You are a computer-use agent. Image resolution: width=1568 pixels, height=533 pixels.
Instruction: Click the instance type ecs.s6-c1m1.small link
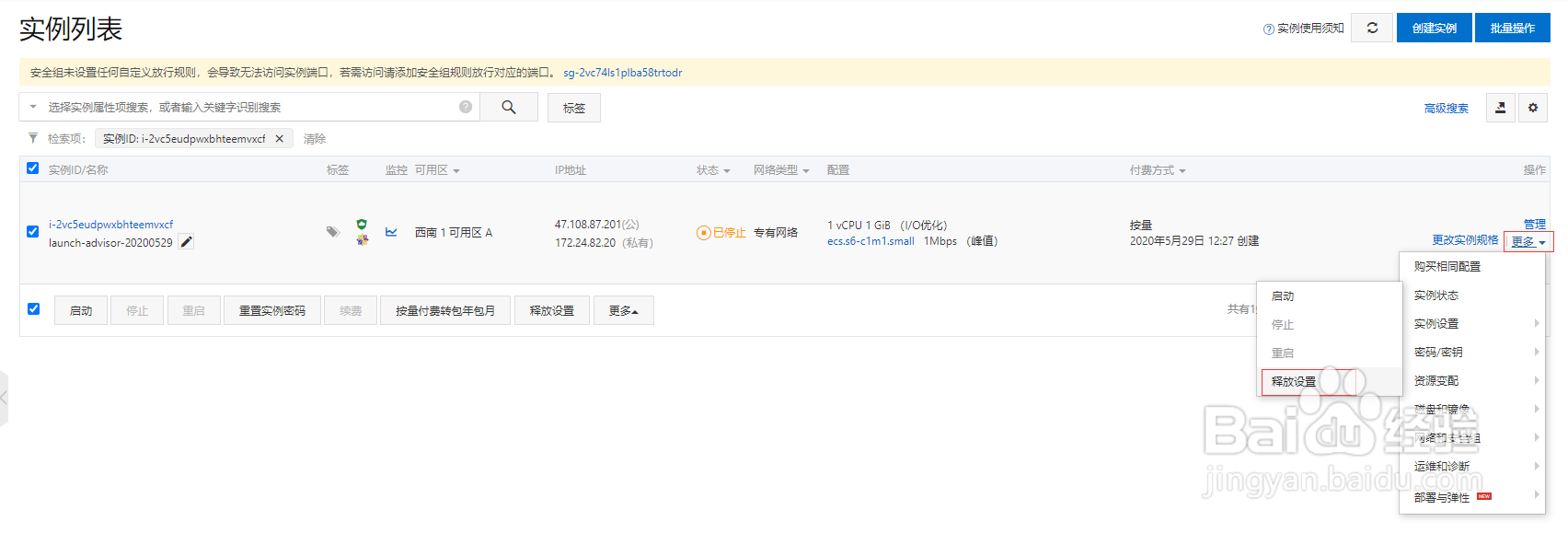870,241
